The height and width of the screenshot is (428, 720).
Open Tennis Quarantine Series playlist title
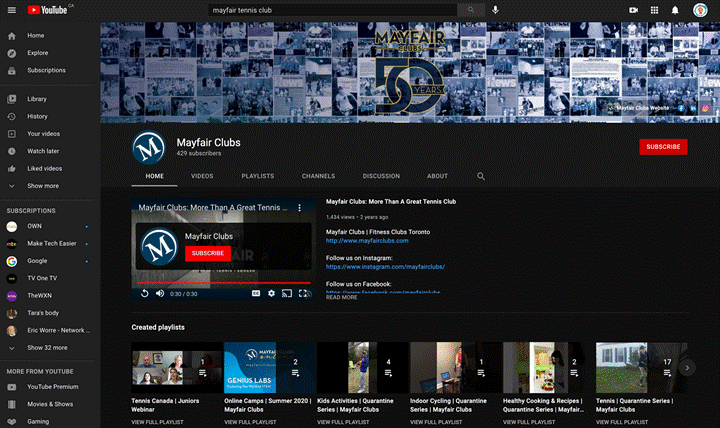point(635,405)
